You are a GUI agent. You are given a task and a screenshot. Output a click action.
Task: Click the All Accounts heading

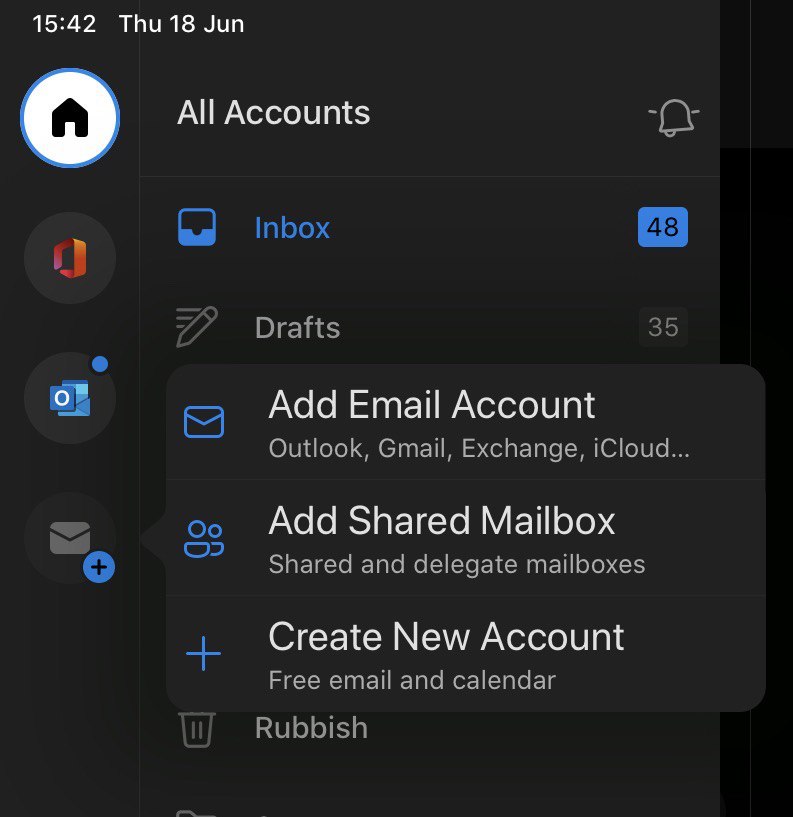pyautogui.click(x=274, y=113)
